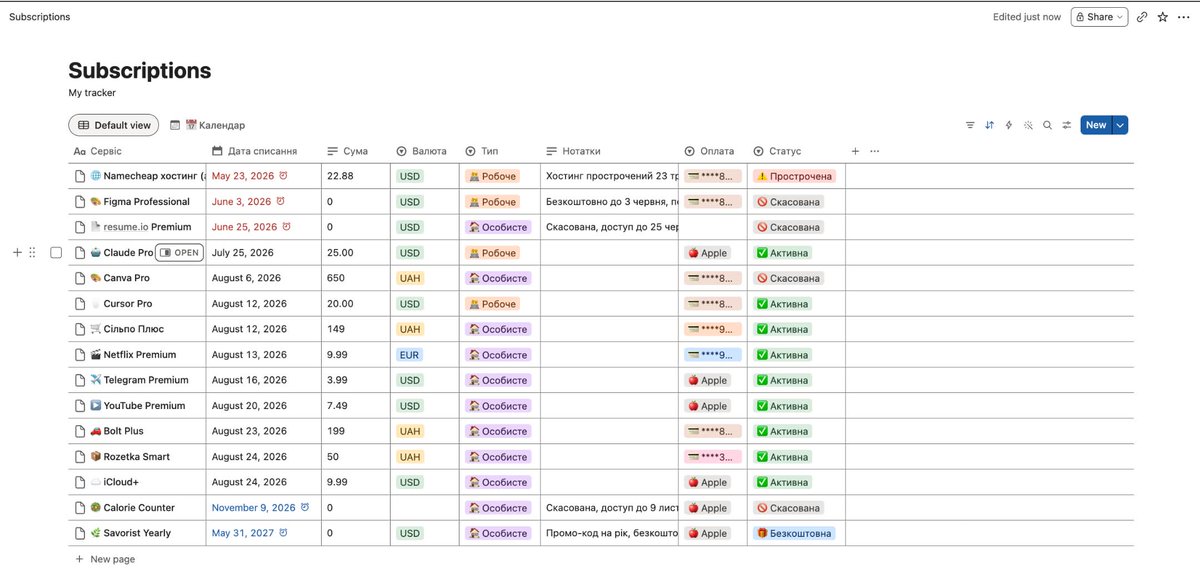
Task: Click page icon of Netflix Premium row
Action: (81, 355)
